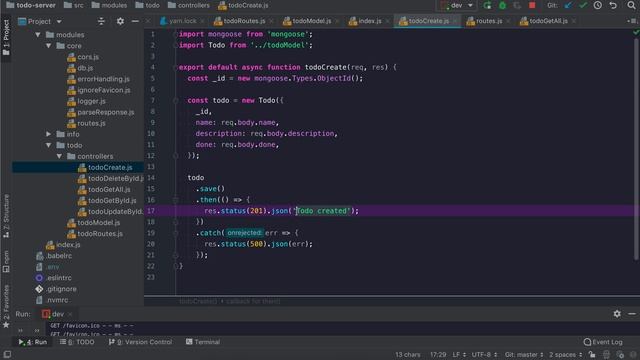Screen dimensions: 640x360
Task: Collapse the todo folder in tree
Action: click(49, 145)
